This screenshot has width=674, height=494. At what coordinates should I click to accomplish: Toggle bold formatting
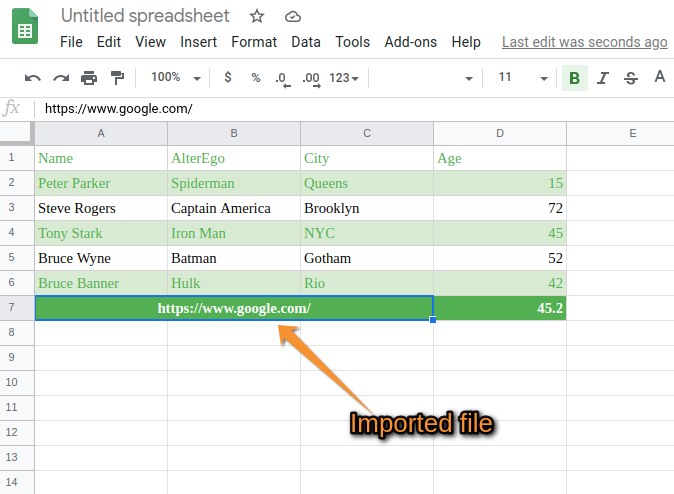click(x=574, y=78)
